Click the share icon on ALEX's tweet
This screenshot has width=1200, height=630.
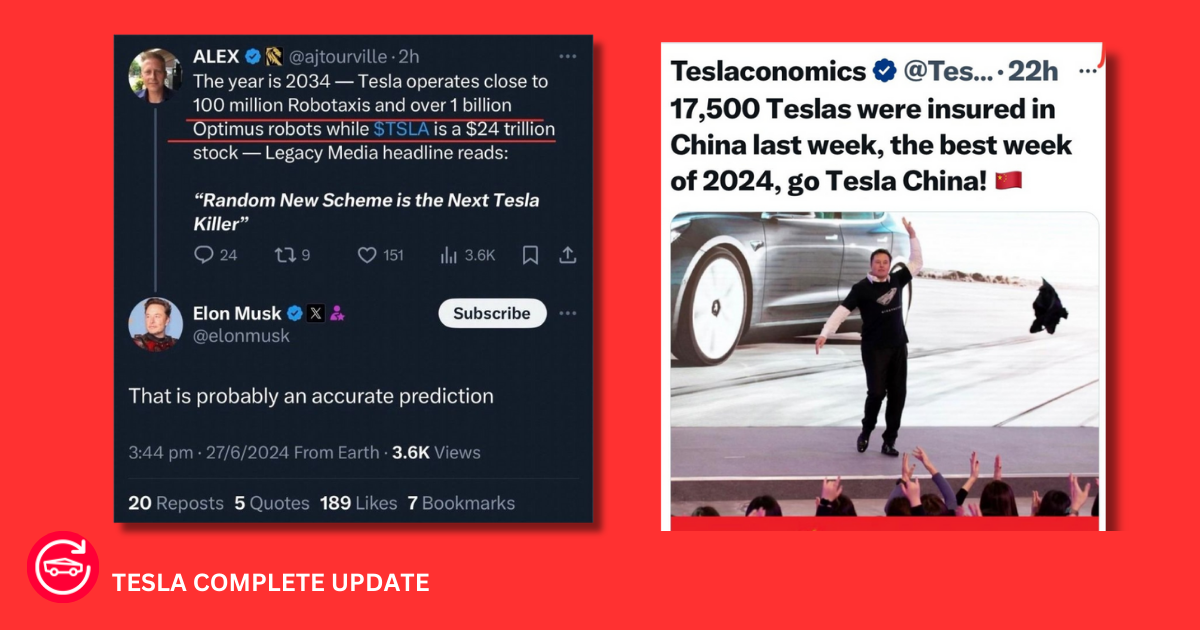(x=567, y=255)
